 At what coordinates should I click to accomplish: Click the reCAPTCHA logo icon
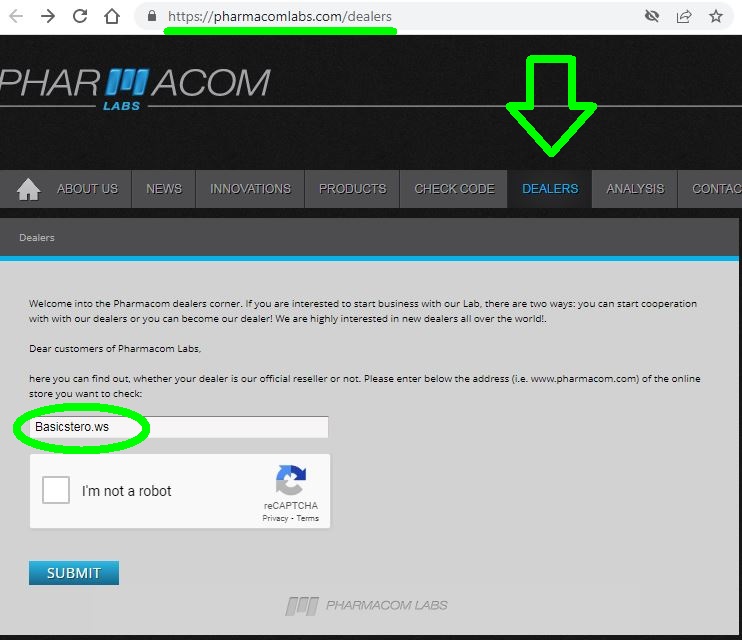[291, 480]
